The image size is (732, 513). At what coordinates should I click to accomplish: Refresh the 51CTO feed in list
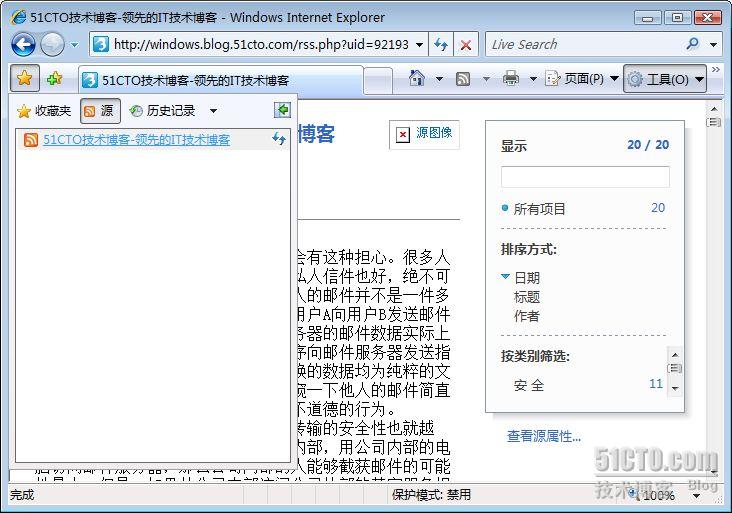279,139
